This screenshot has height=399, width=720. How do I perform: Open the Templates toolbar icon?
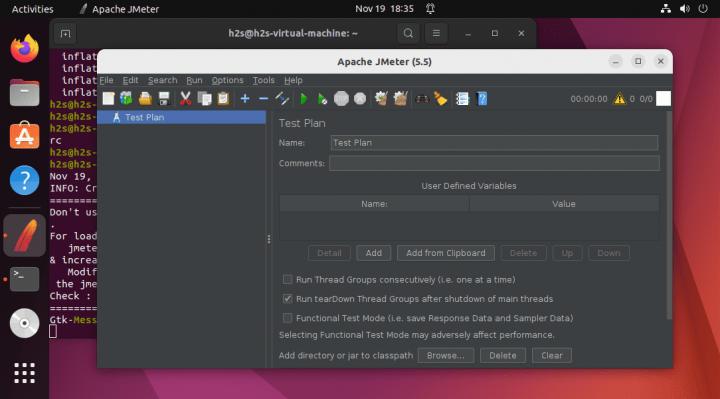coord(126,99)
